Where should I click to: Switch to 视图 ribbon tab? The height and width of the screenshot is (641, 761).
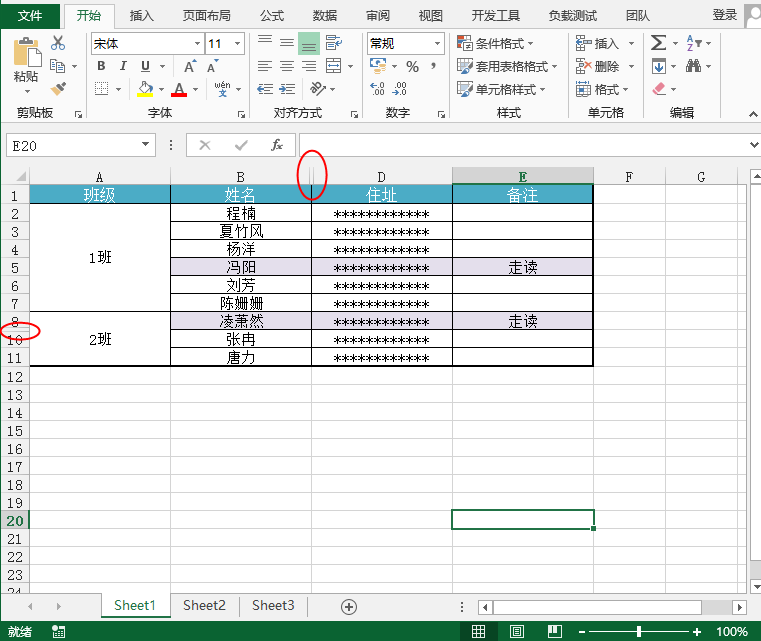click(x=430, y=16)
